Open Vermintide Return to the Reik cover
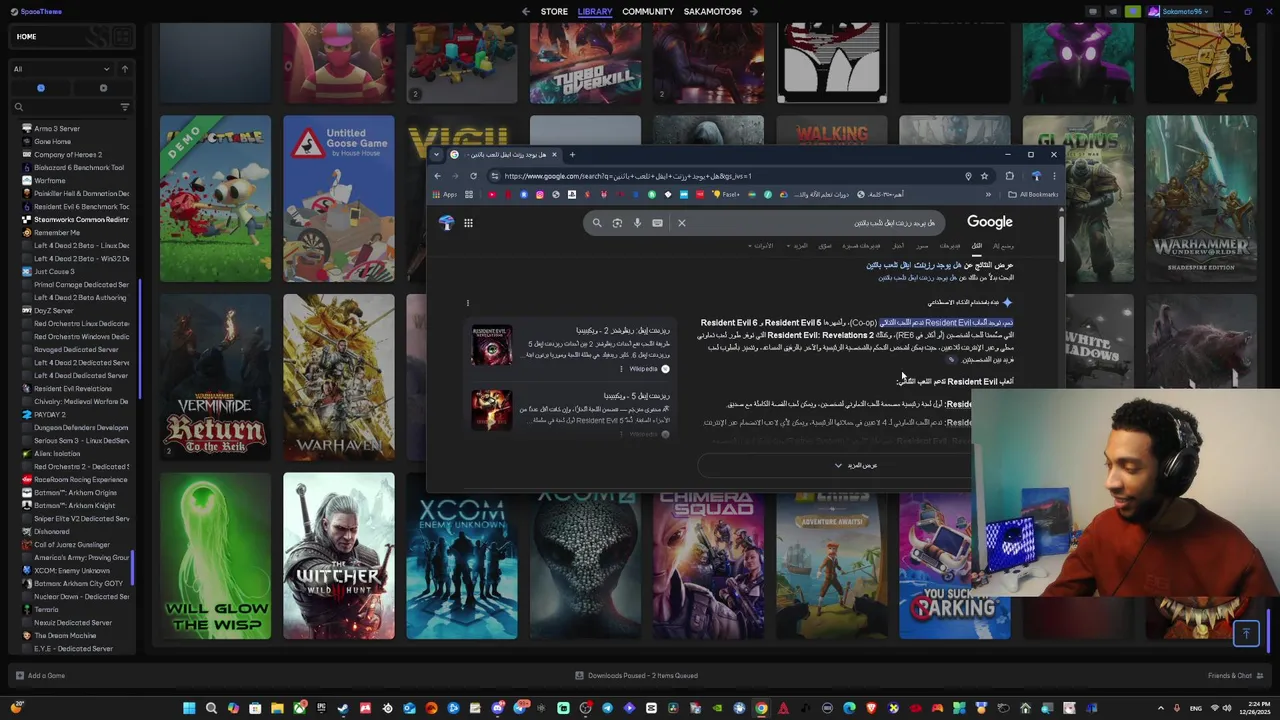 click(x=215, y=377)
